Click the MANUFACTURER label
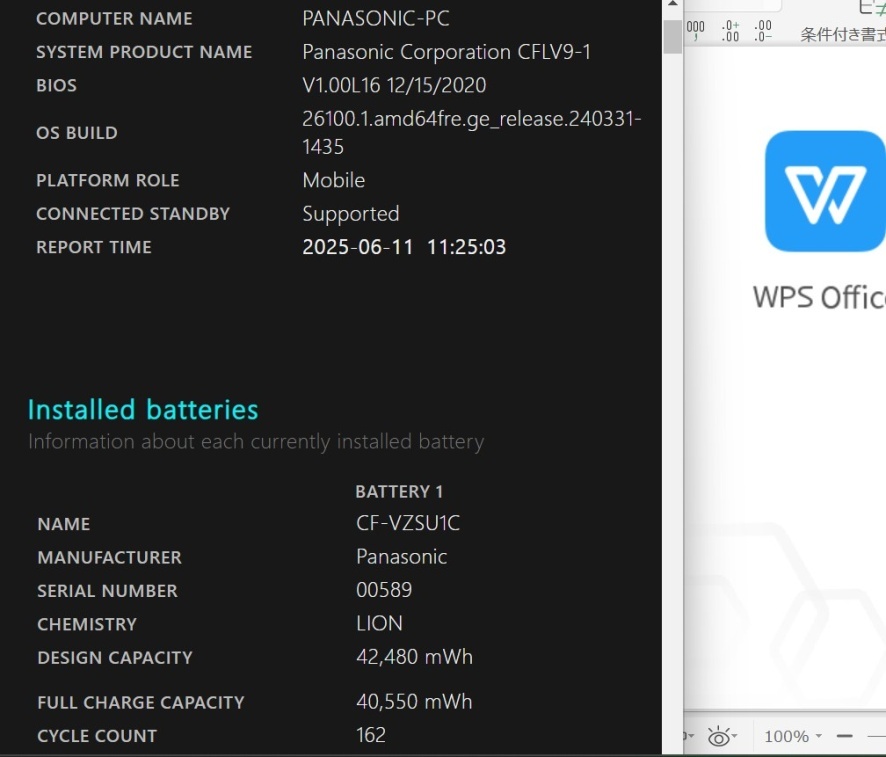This screenshot has width=886, height=757. (x=110, y=558)
